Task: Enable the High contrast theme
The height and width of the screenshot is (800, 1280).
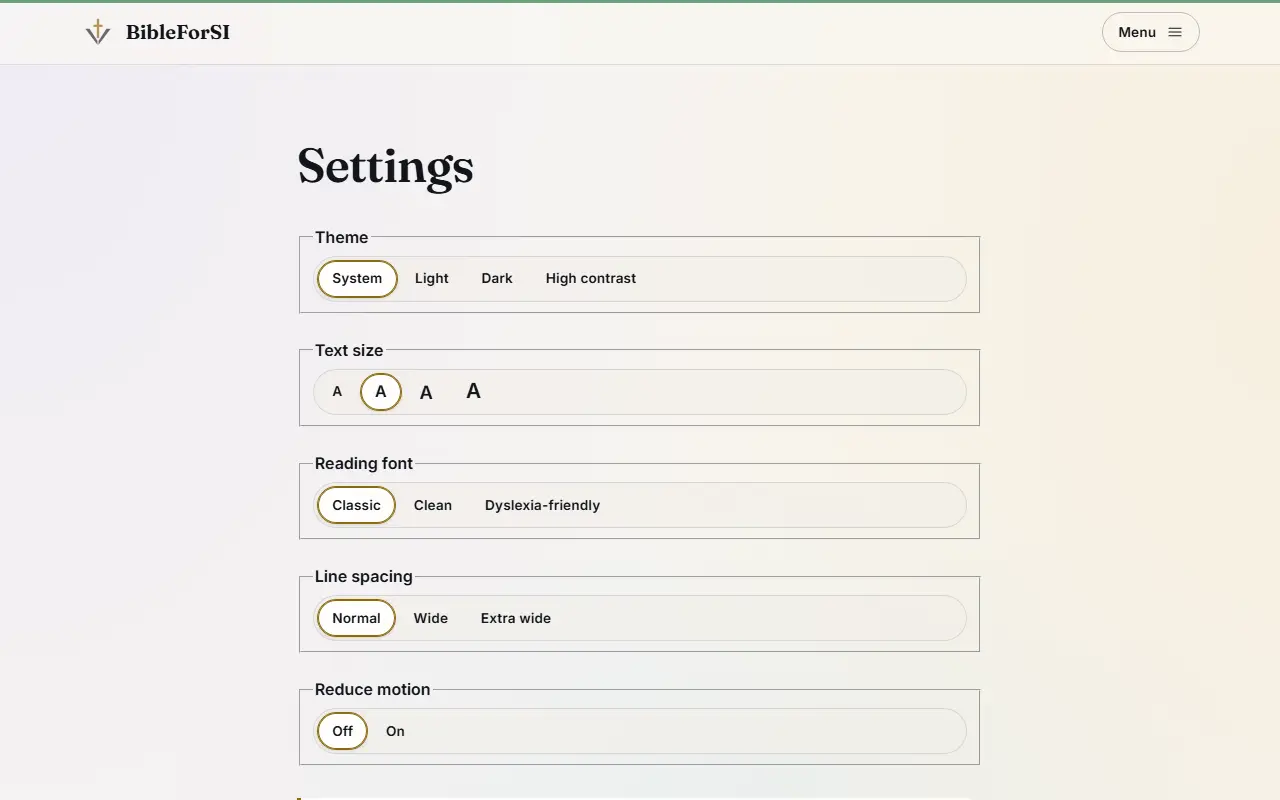Action: 591,279
